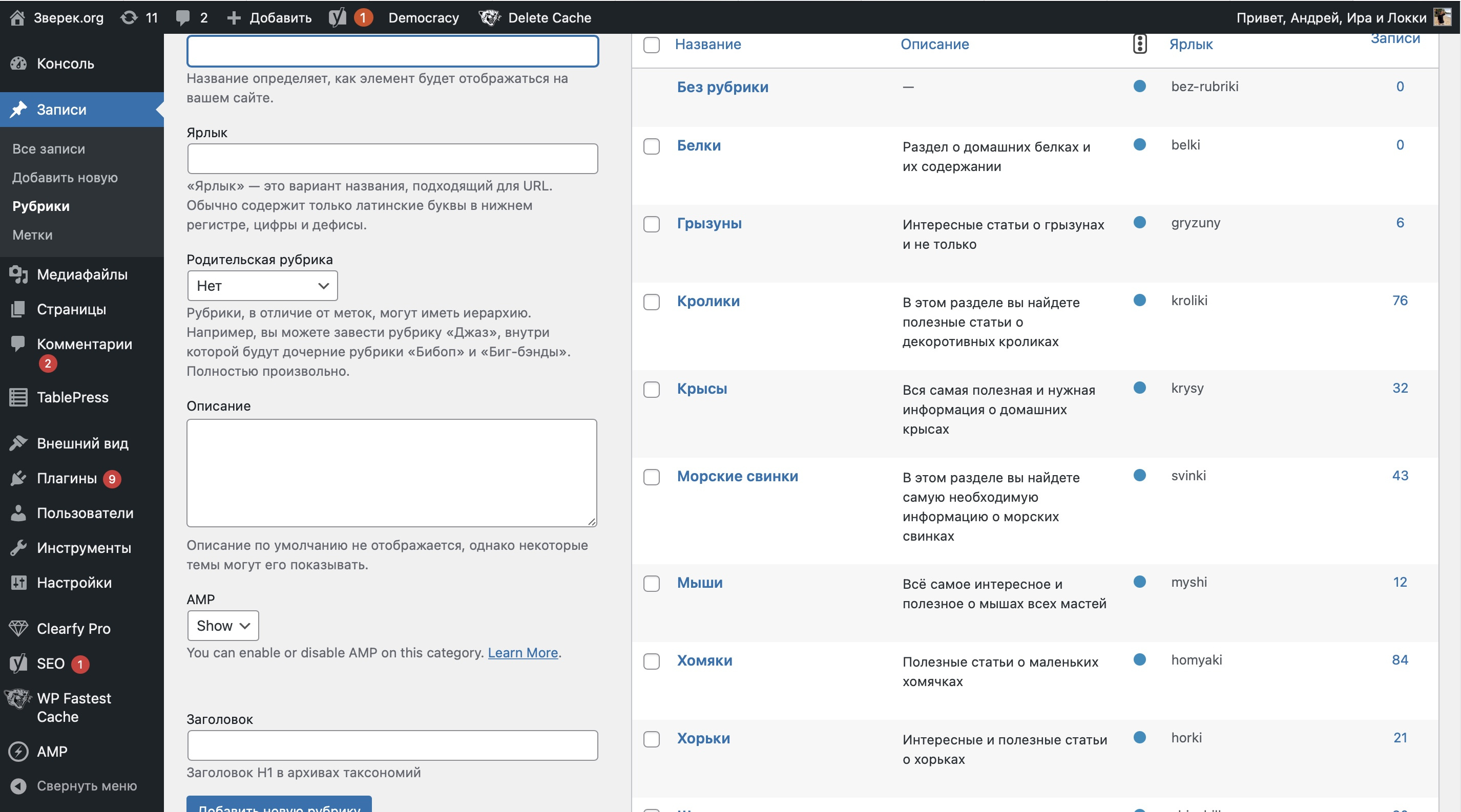Click the Описание textarea

point(392,473)
